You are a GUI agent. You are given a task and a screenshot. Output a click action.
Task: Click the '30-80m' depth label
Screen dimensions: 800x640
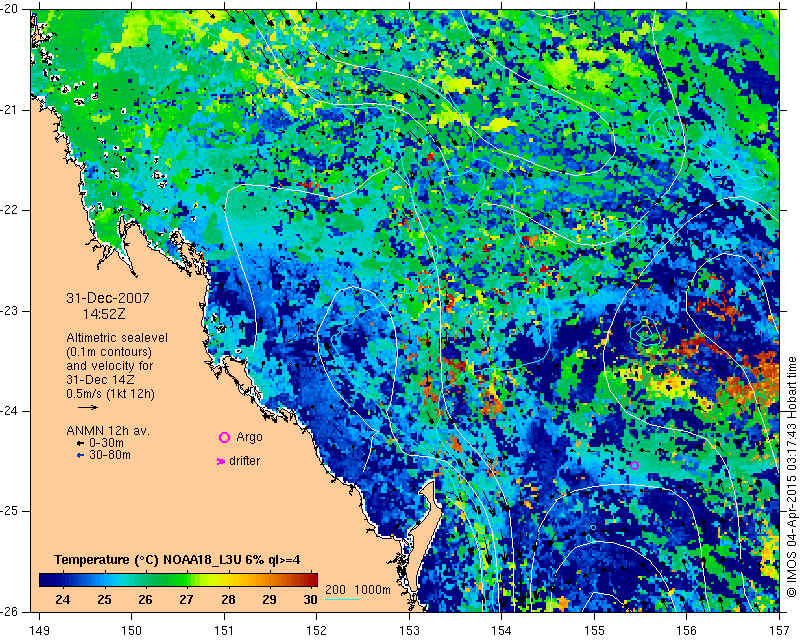point(110,455)
